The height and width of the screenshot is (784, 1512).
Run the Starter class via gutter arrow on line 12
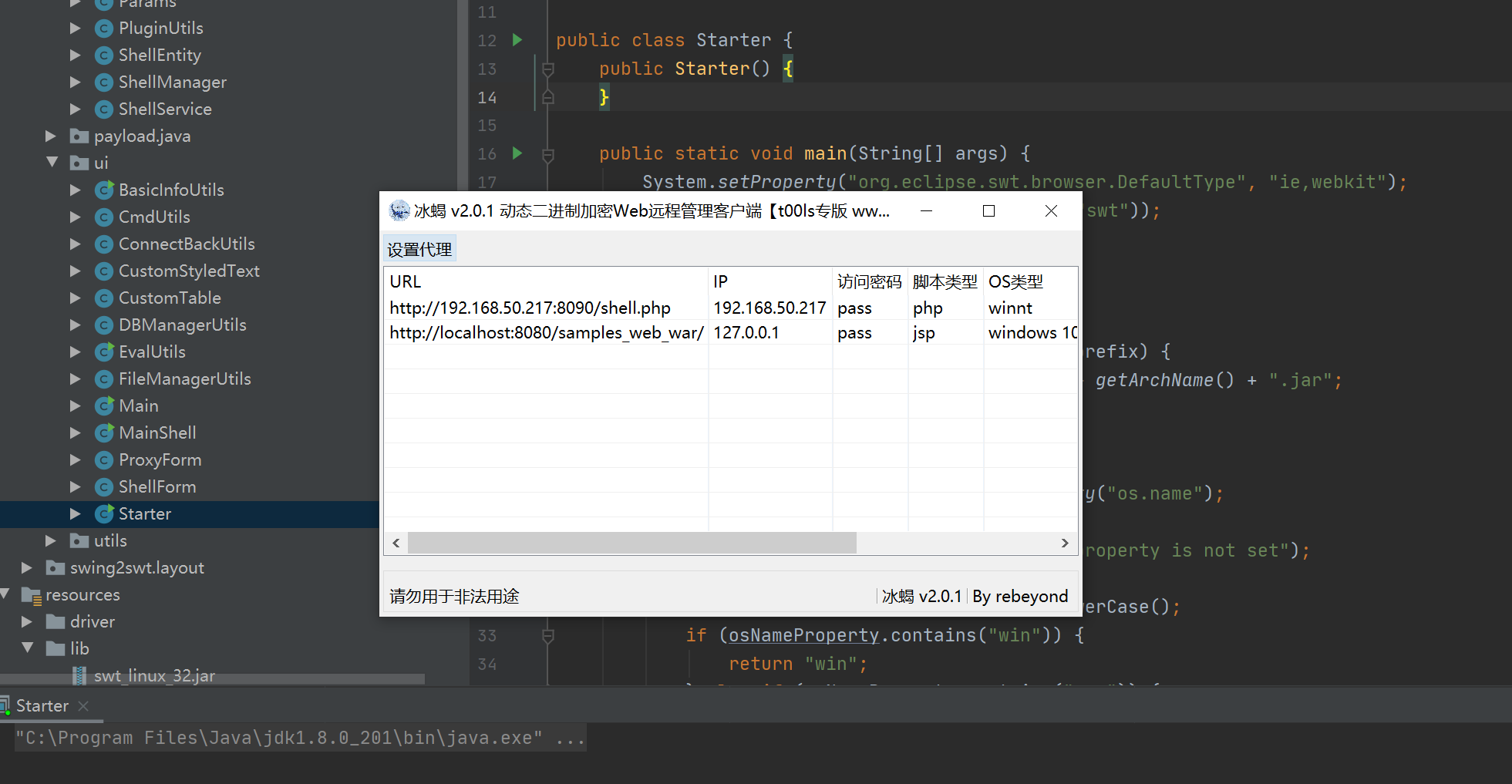(517, 39)
